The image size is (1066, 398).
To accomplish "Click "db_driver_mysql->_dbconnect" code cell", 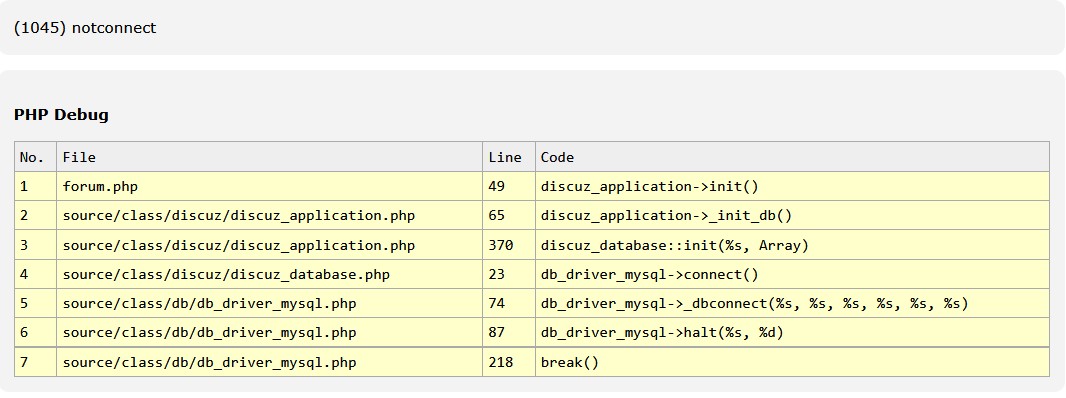I will [x=792, y=303].
